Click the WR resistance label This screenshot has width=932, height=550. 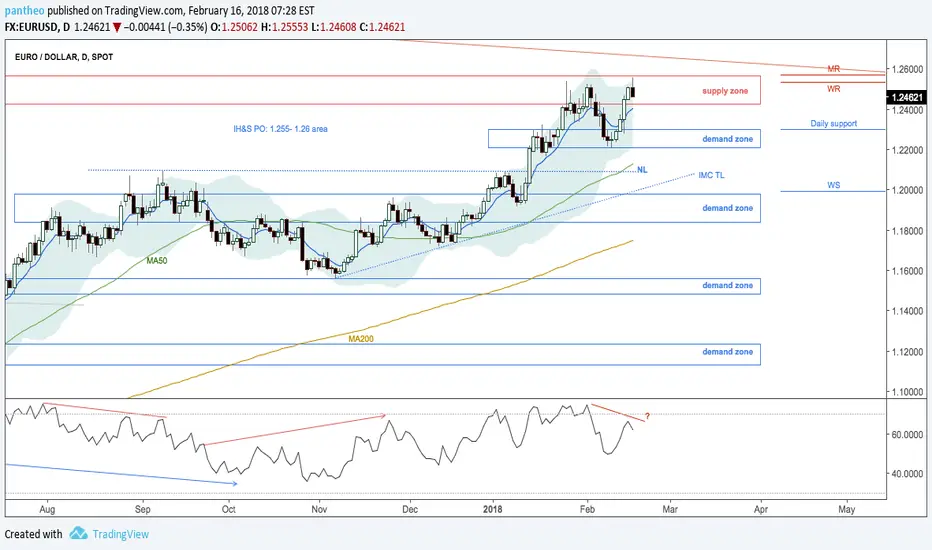pos(833,89)
